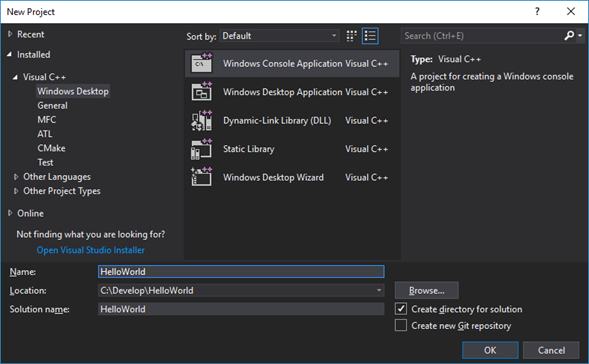Expand the Recent node

[x=10, y=34]
